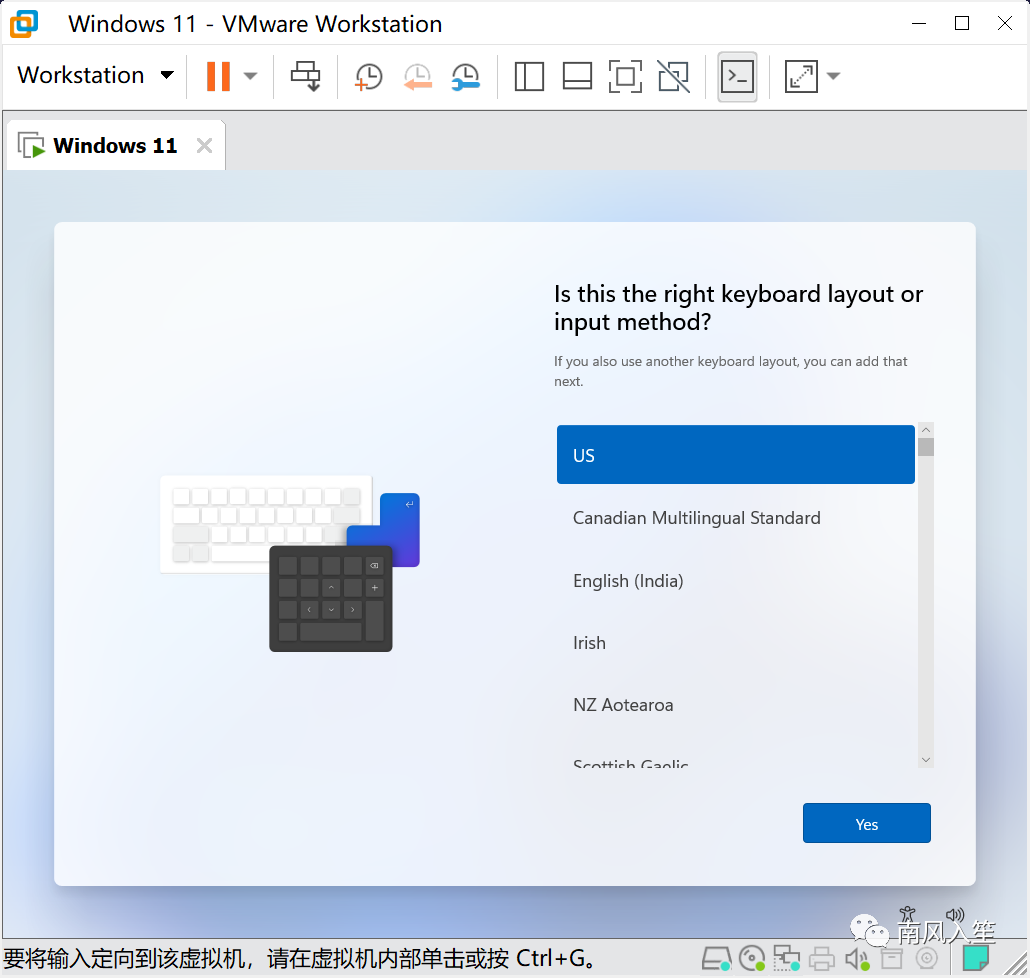Toggle the library sidebar panel icon
Viewport: 1030px width, 978px height.
[529, 76]
